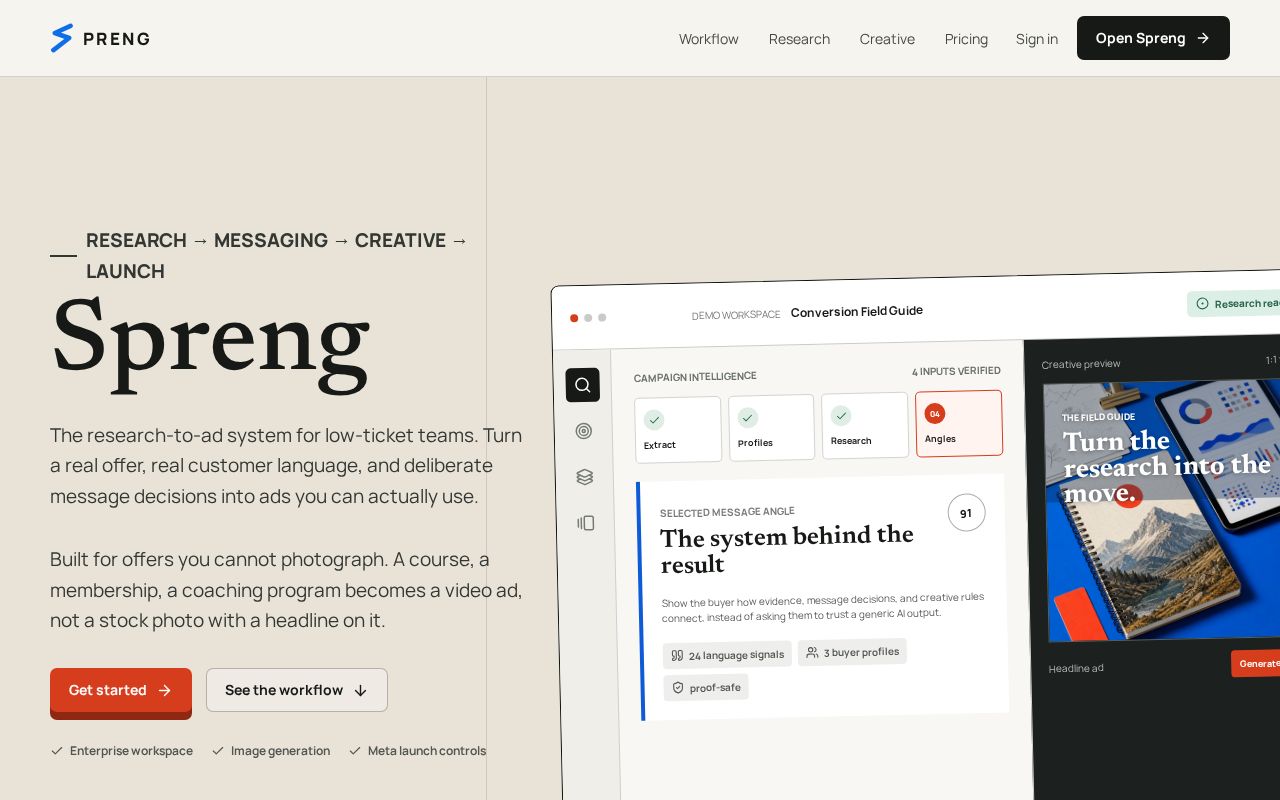Viewport: 1280px width, 800px height.
Task: Click the Sign in link
Action: [1037, 39]
